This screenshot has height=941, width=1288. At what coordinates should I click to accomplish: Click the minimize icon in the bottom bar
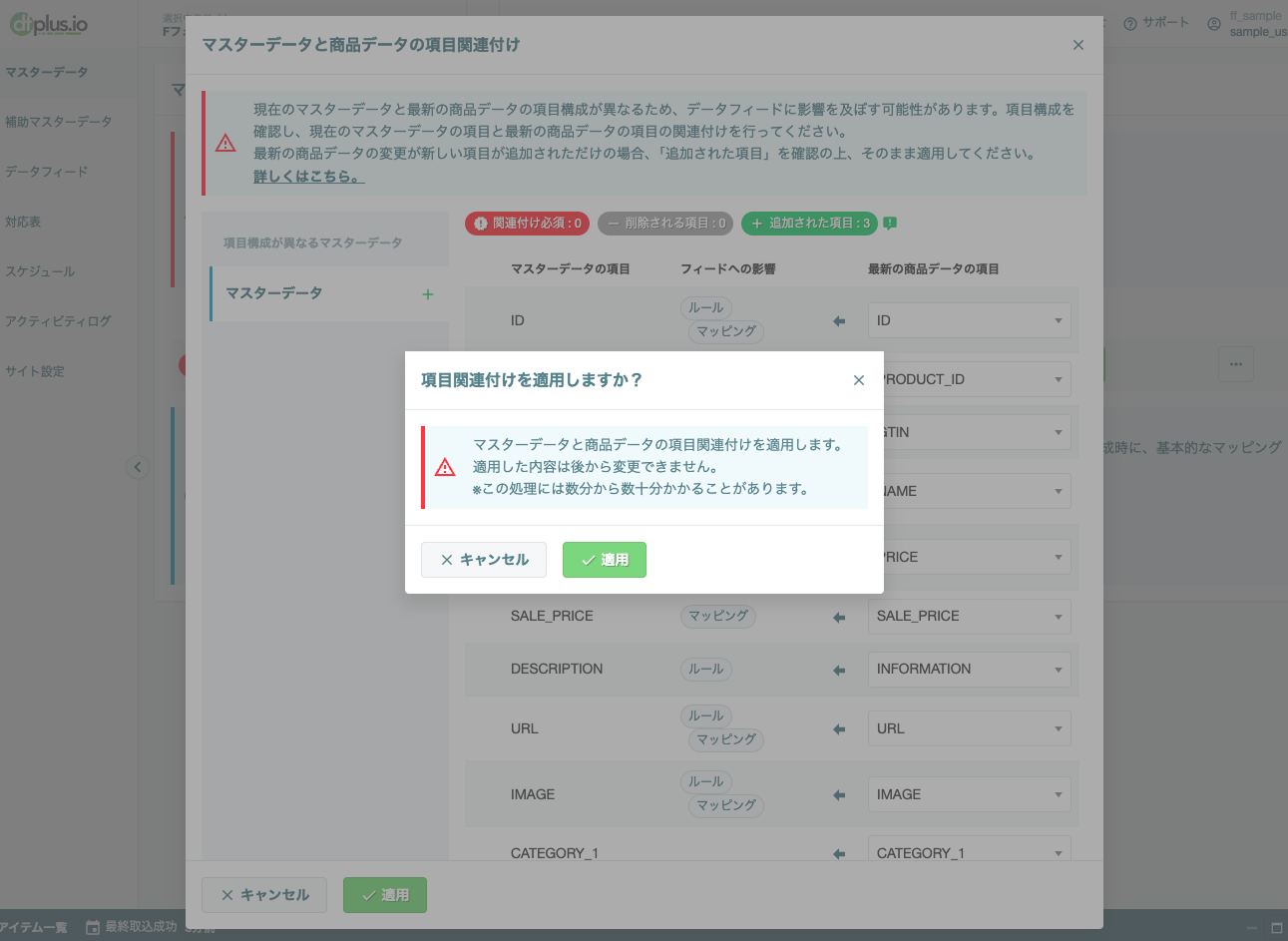point(1251,928)
